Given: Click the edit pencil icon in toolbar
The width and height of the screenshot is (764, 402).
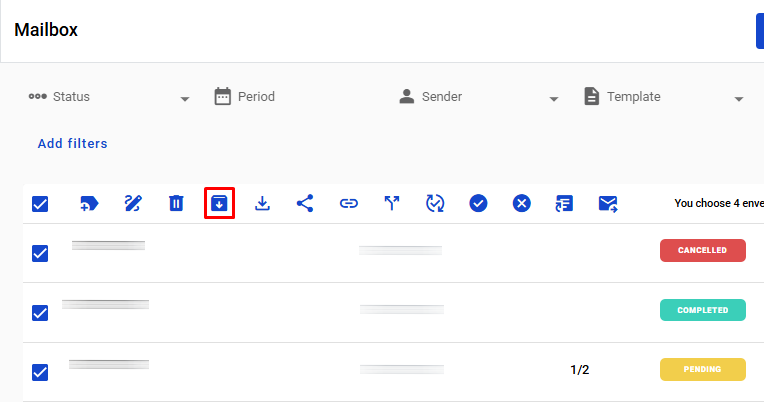Looking at the screenshot, I should [x=133, y=204].
